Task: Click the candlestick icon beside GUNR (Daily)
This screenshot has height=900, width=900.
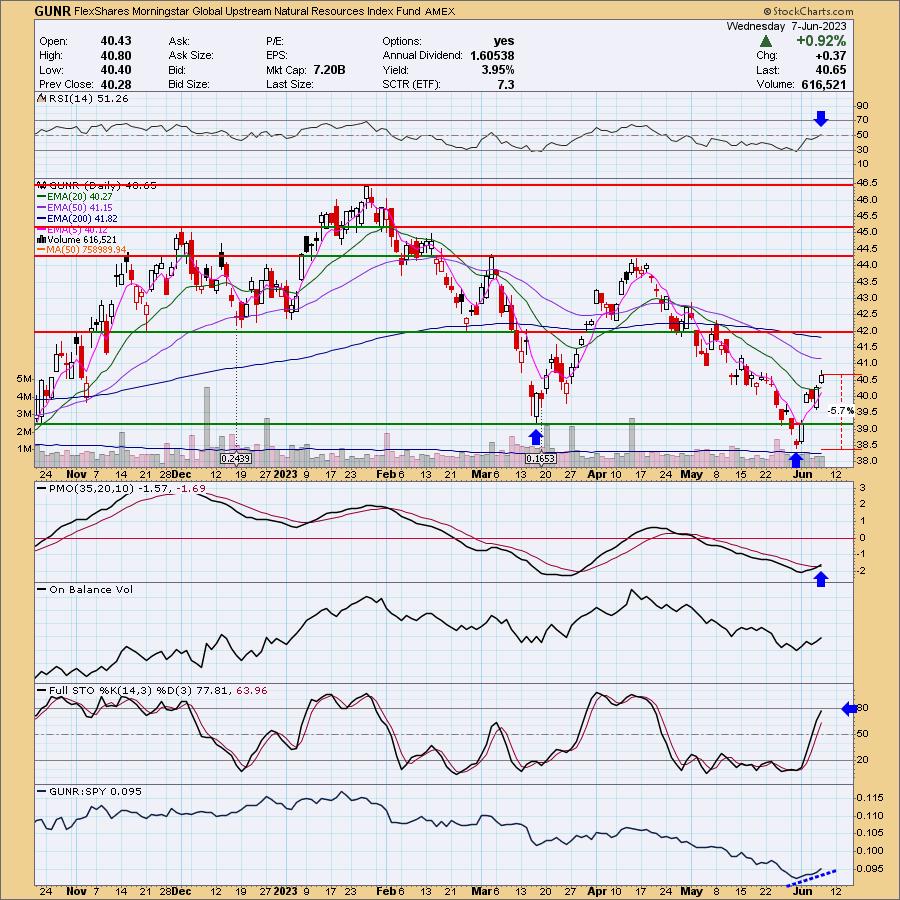Action: click(x=42, y=185)
